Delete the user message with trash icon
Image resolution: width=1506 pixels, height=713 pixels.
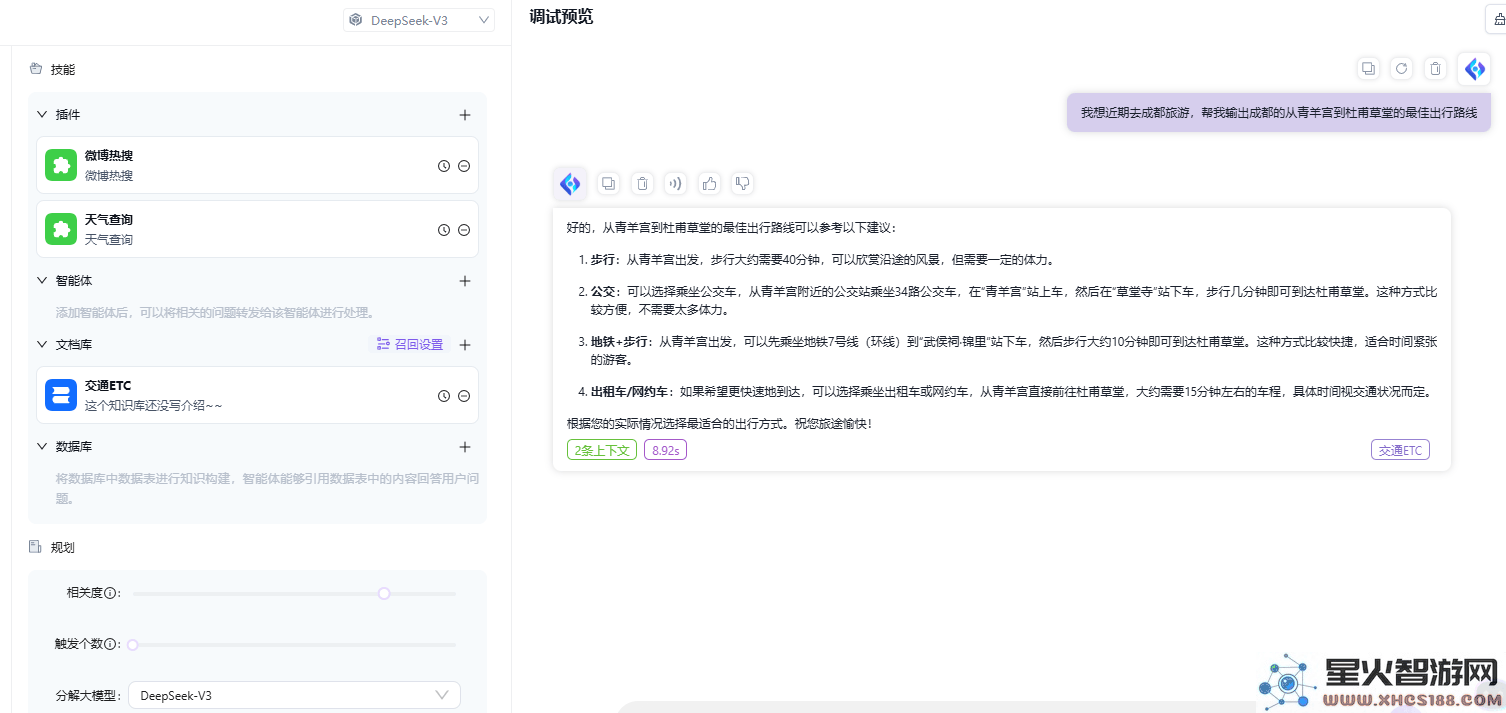1436,69
